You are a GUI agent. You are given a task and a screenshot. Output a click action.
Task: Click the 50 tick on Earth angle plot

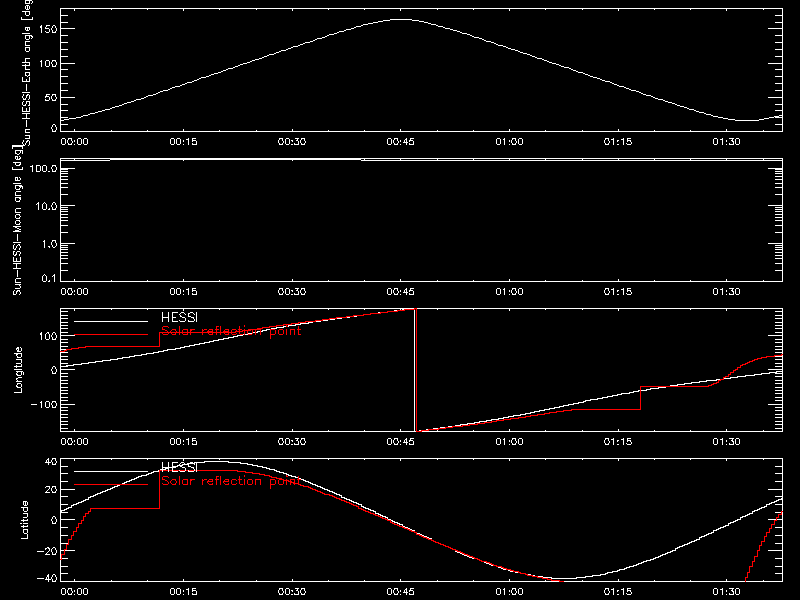coord(51,97)
